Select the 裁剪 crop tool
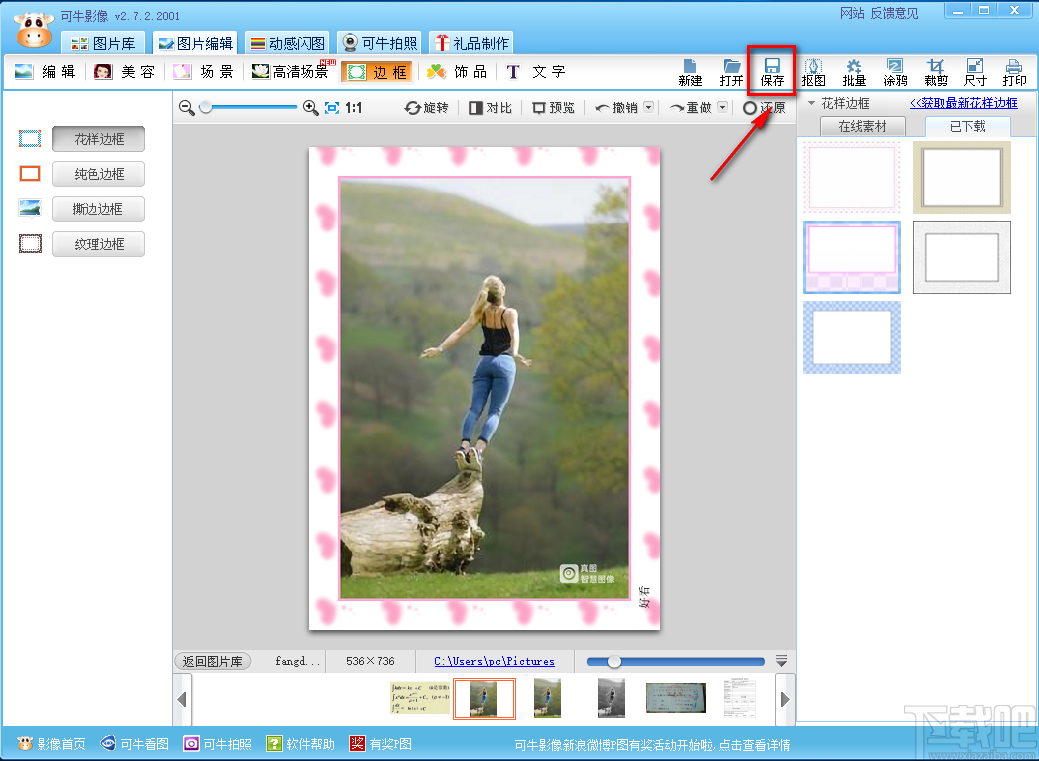The width and height of the screenshot is (1039, 761). coord(936,72)
